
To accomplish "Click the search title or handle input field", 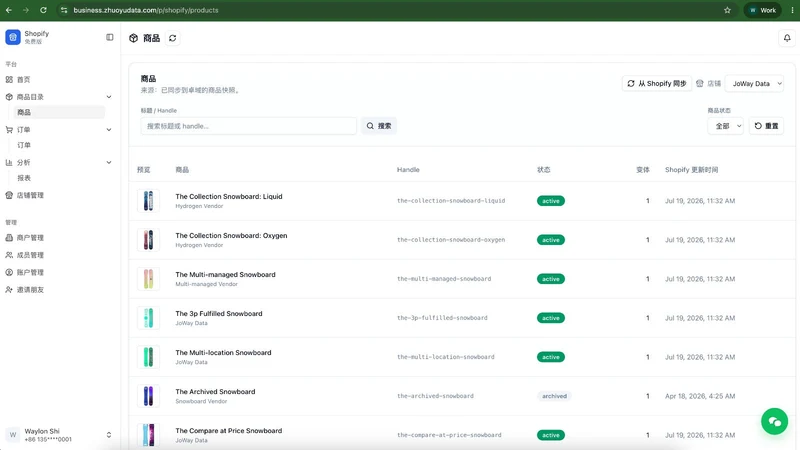I will point(248,126).
